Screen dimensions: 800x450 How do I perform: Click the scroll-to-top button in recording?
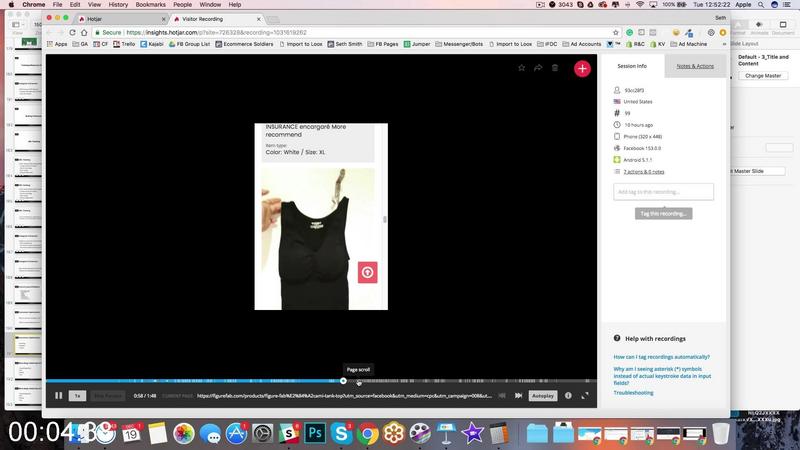(367, 272)
